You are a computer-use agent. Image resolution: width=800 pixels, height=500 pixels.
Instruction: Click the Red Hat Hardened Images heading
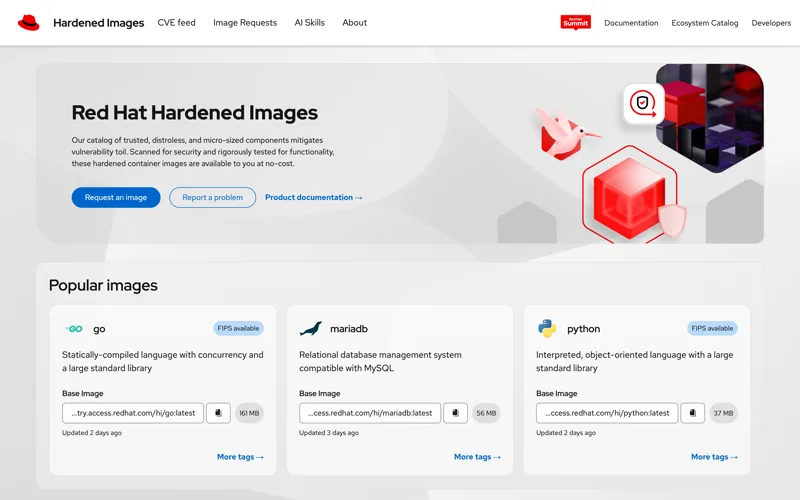click(x=194, y=113)
